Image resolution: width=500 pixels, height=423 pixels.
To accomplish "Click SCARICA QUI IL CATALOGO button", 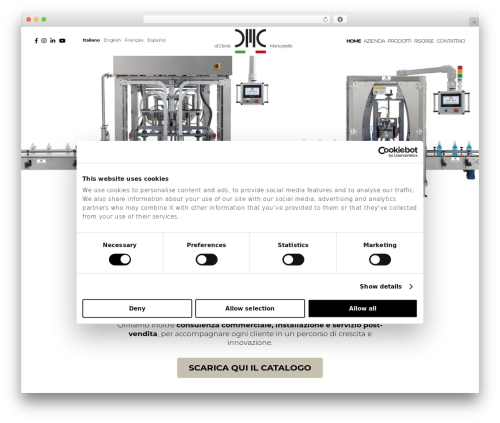I will point(250,368).
